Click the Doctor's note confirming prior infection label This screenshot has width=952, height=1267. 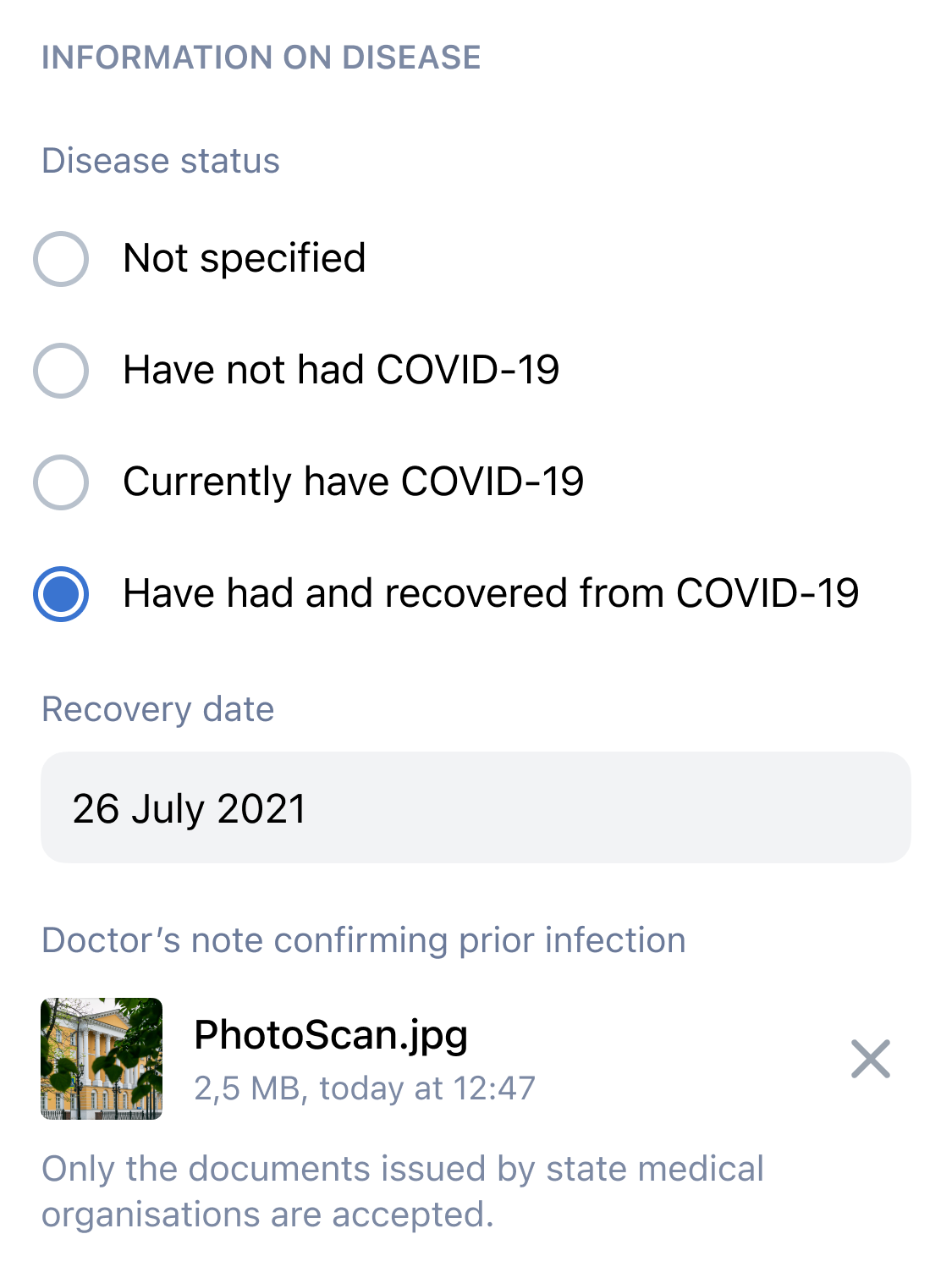pyautogui.click(x=364, y=940)
